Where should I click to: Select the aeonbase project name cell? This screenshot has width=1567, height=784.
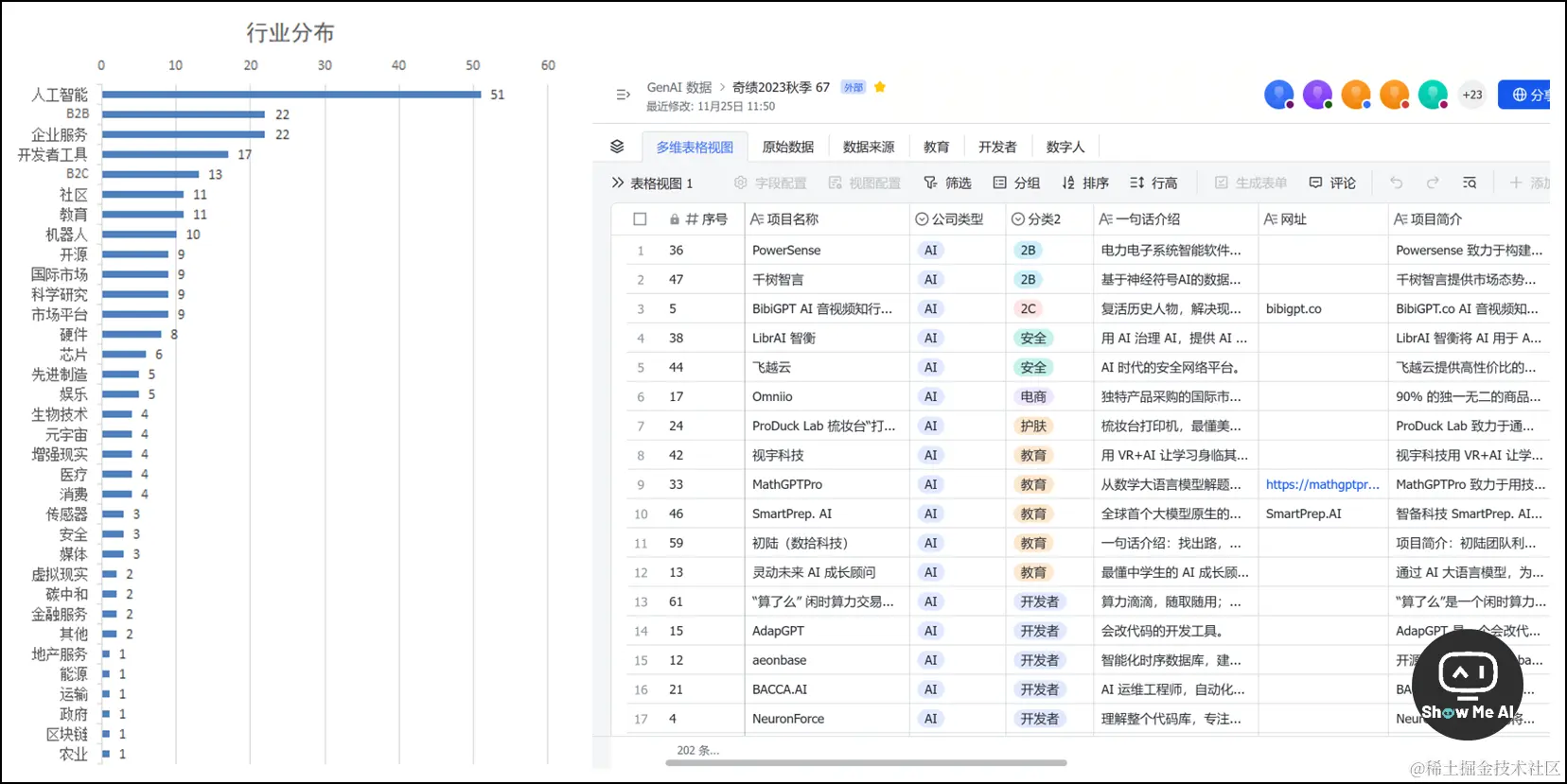[827, 660]
